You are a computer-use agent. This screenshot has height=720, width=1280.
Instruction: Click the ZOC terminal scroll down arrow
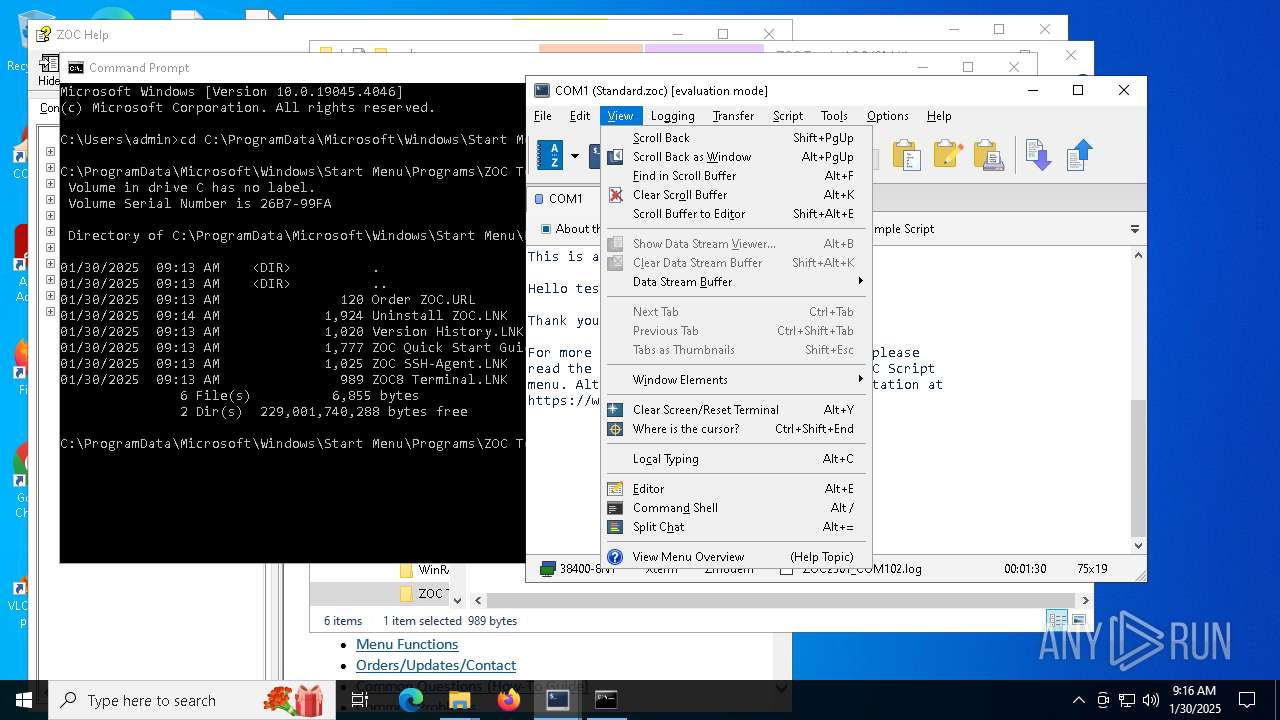[1138, 546]
